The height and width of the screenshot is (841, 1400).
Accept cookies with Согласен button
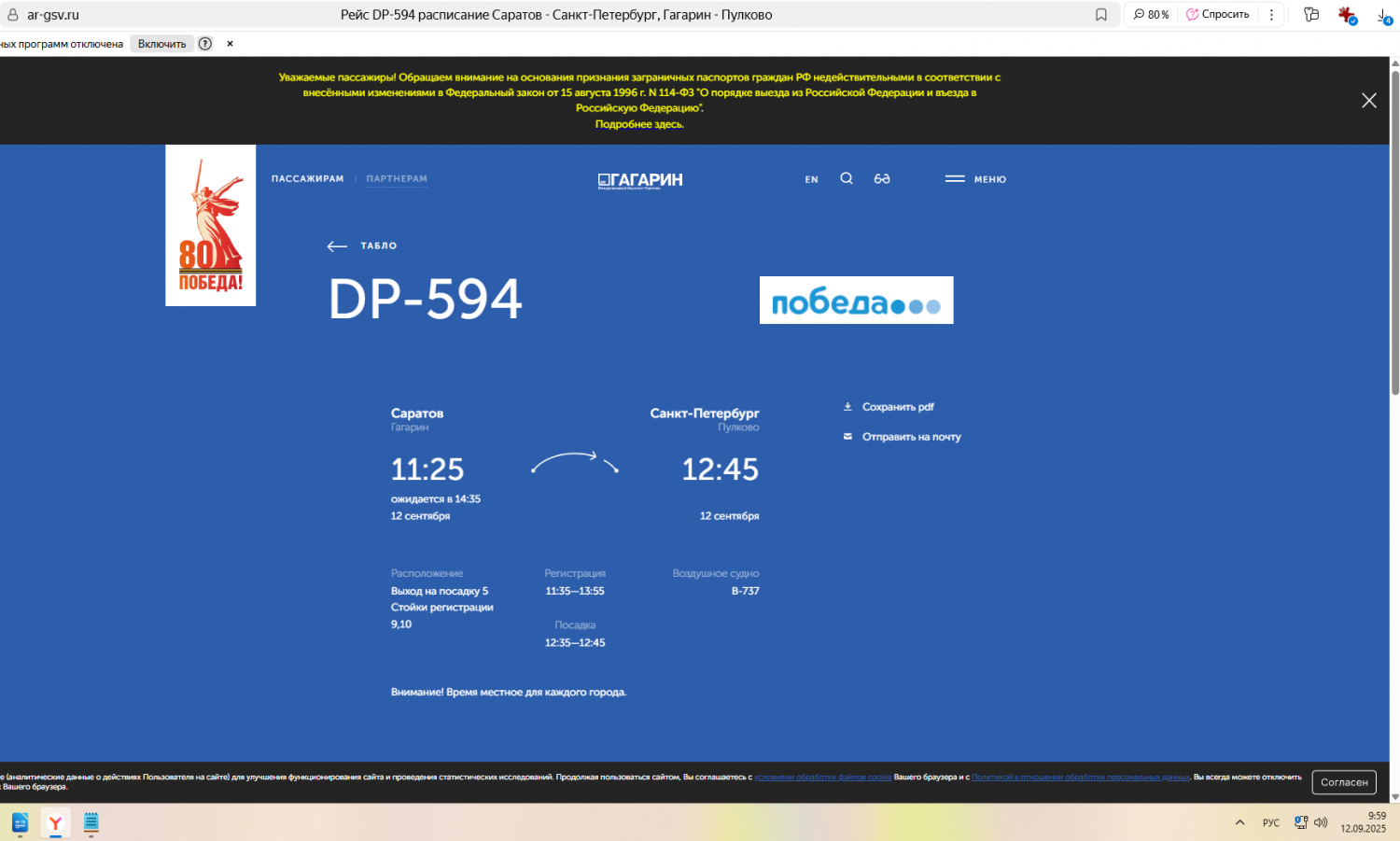point(1343,782)
